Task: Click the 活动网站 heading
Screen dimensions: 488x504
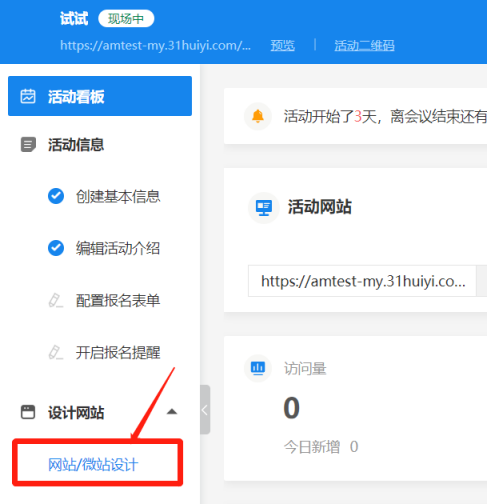Action: (320, 207)
